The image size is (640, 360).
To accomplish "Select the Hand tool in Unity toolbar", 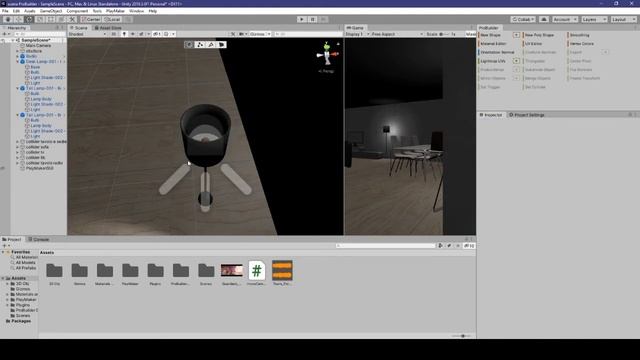I will tap(8, 20).
